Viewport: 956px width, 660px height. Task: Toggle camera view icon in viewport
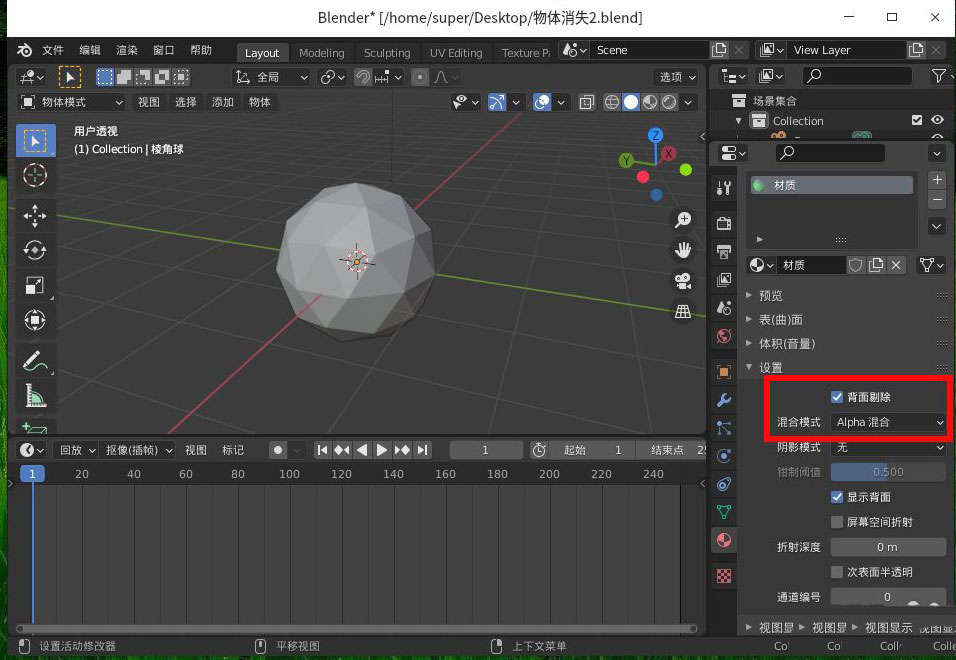click(683, 281)
